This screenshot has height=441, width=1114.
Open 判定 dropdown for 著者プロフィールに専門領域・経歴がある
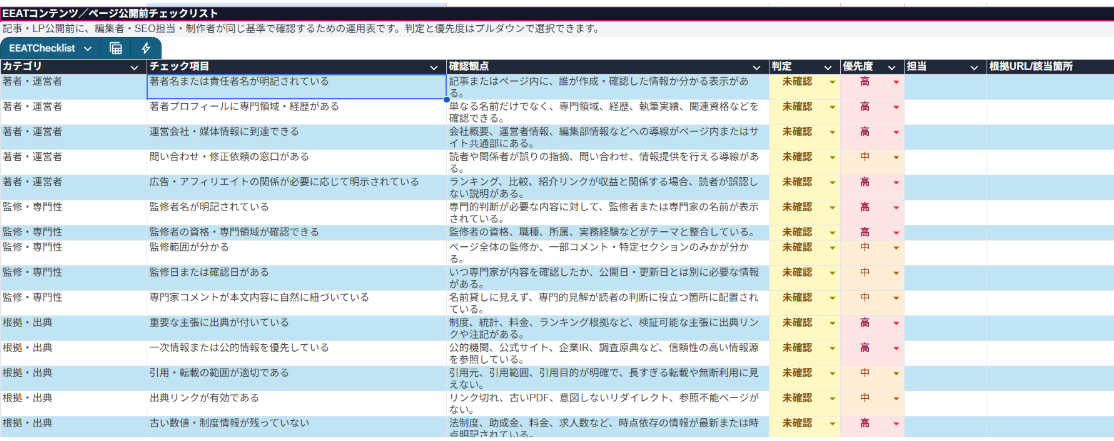point(833,107)
